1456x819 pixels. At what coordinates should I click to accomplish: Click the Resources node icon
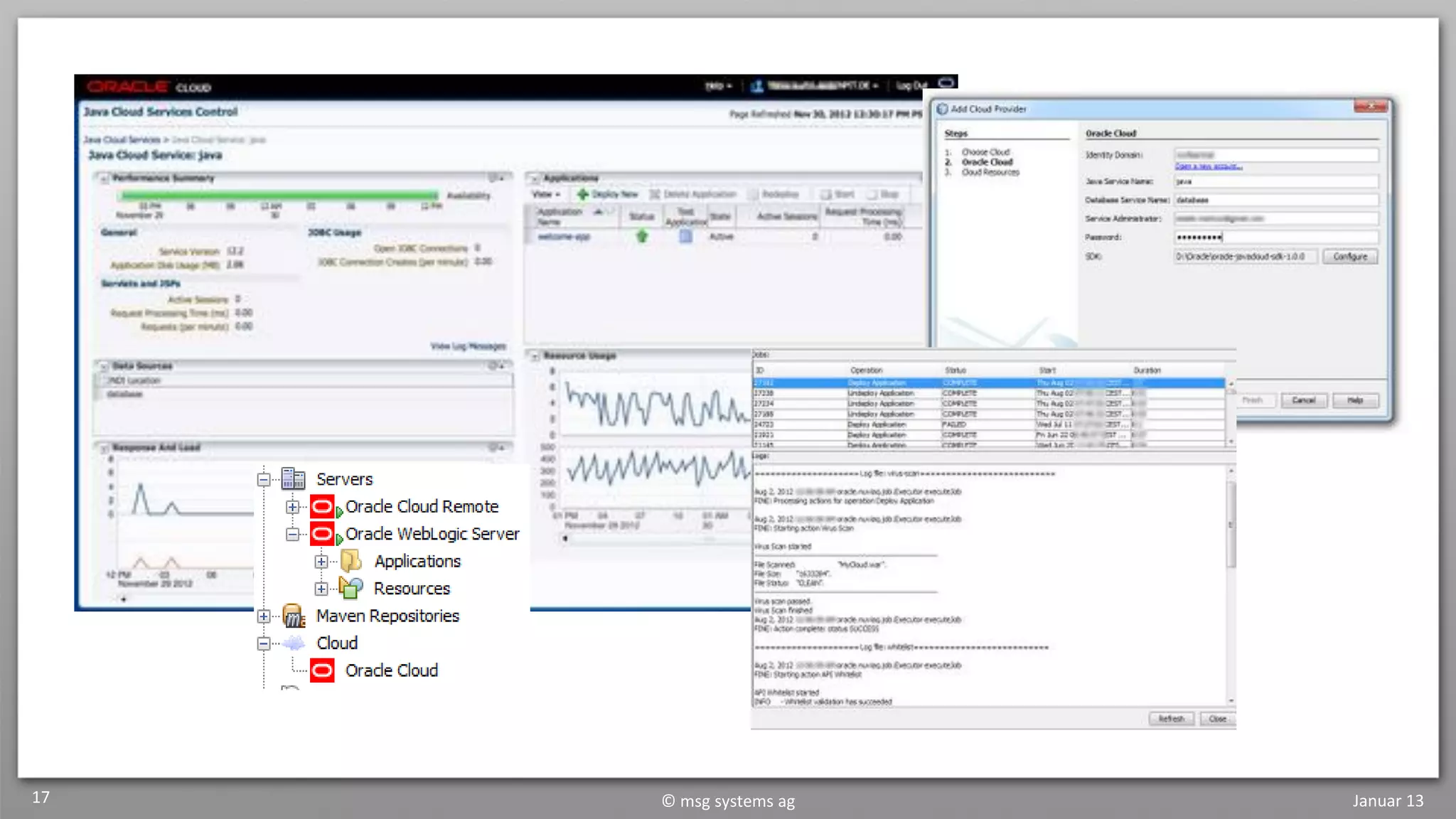coord(350,588)
